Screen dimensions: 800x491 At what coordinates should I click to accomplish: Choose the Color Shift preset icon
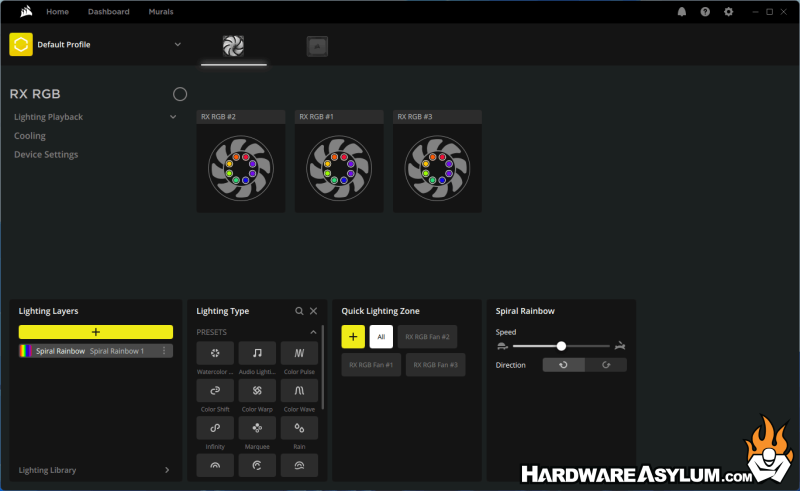(215, 390)
